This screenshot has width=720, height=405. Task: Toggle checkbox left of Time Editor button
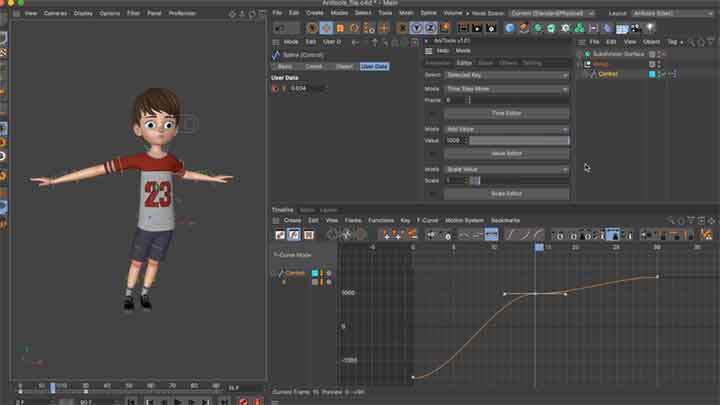pyautogui.click(x=432, y=113)
